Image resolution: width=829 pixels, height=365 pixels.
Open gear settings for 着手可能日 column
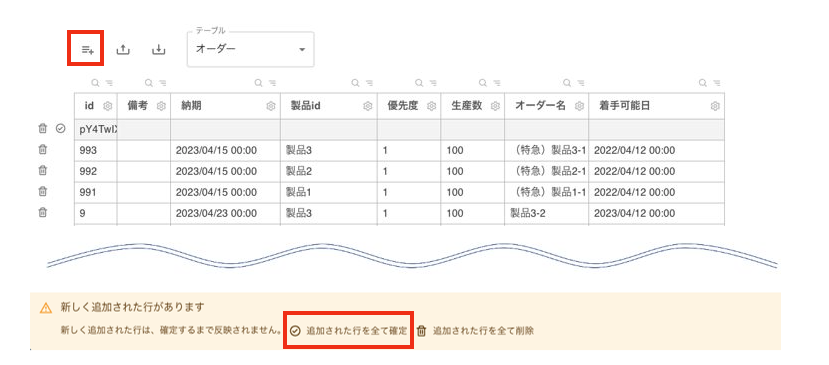coord(715,106)
